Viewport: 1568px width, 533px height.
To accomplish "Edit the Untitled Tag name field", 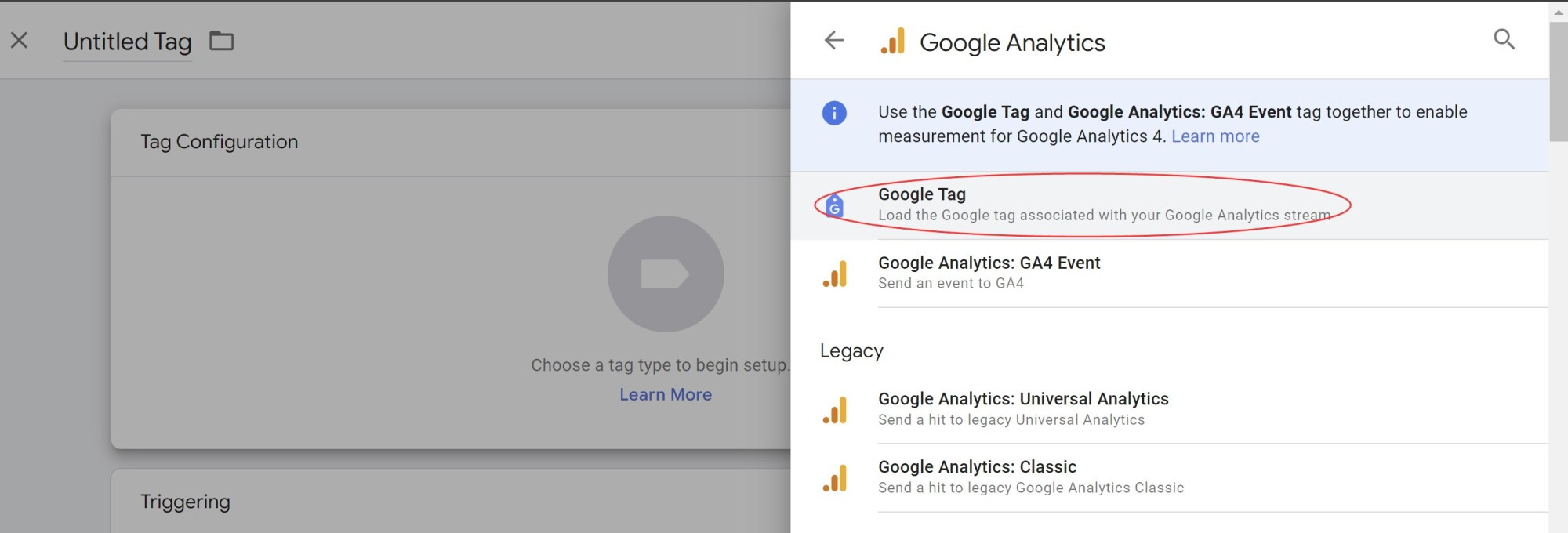I will (127, 42).
